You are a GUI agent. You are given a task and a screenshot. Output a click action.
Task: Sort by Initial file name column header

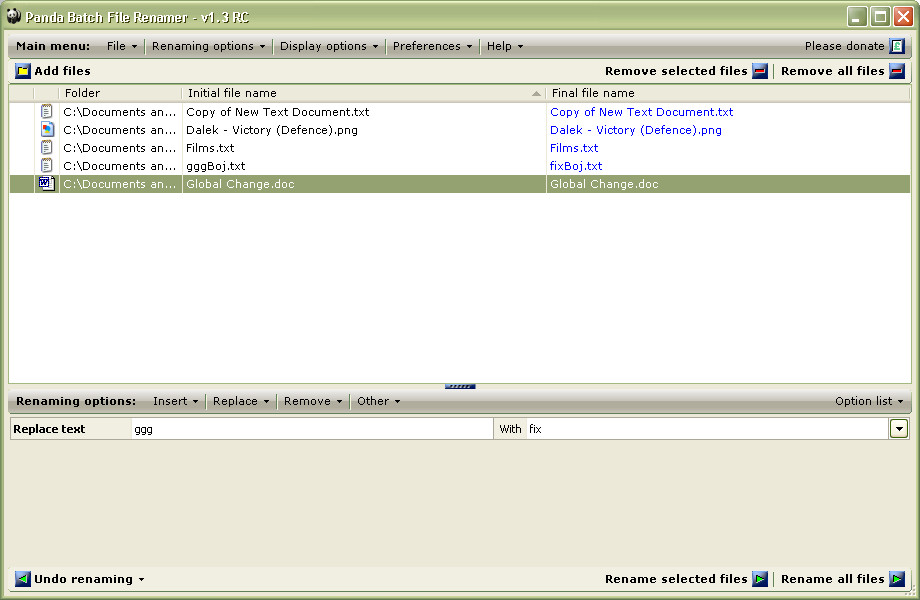(x=363, y=93)
